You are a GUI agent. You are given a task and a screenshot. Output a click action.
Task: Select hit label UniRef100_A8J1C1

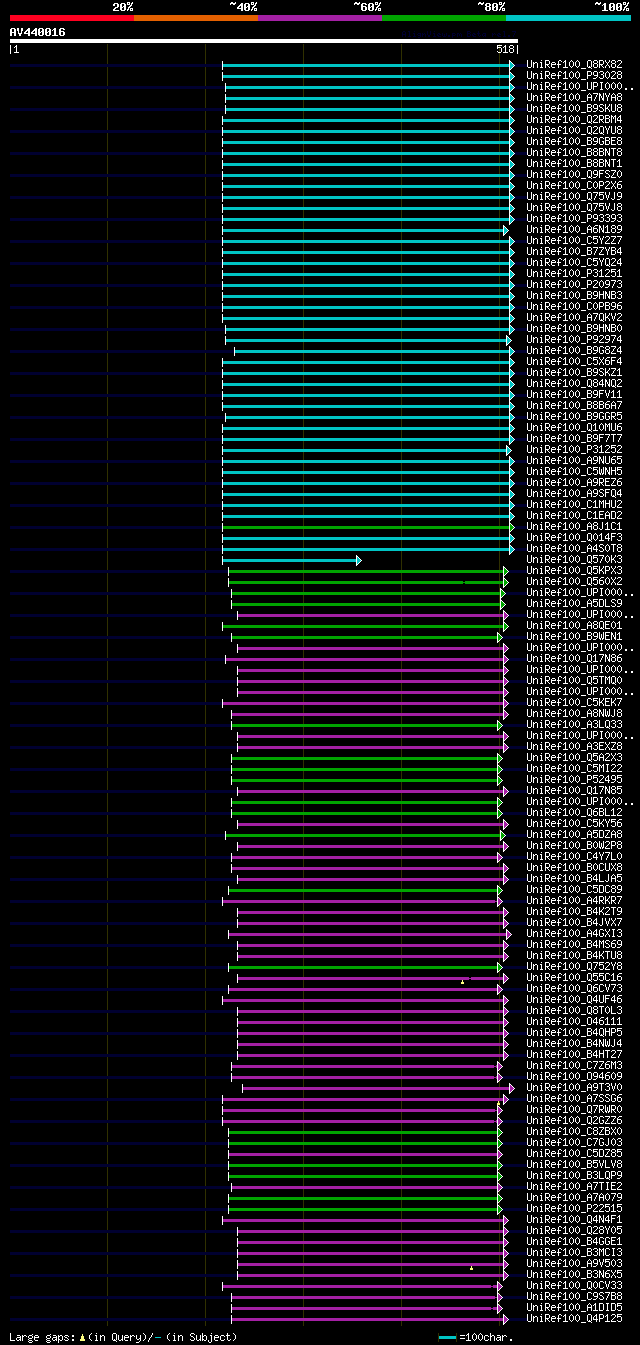click(574, 526)
